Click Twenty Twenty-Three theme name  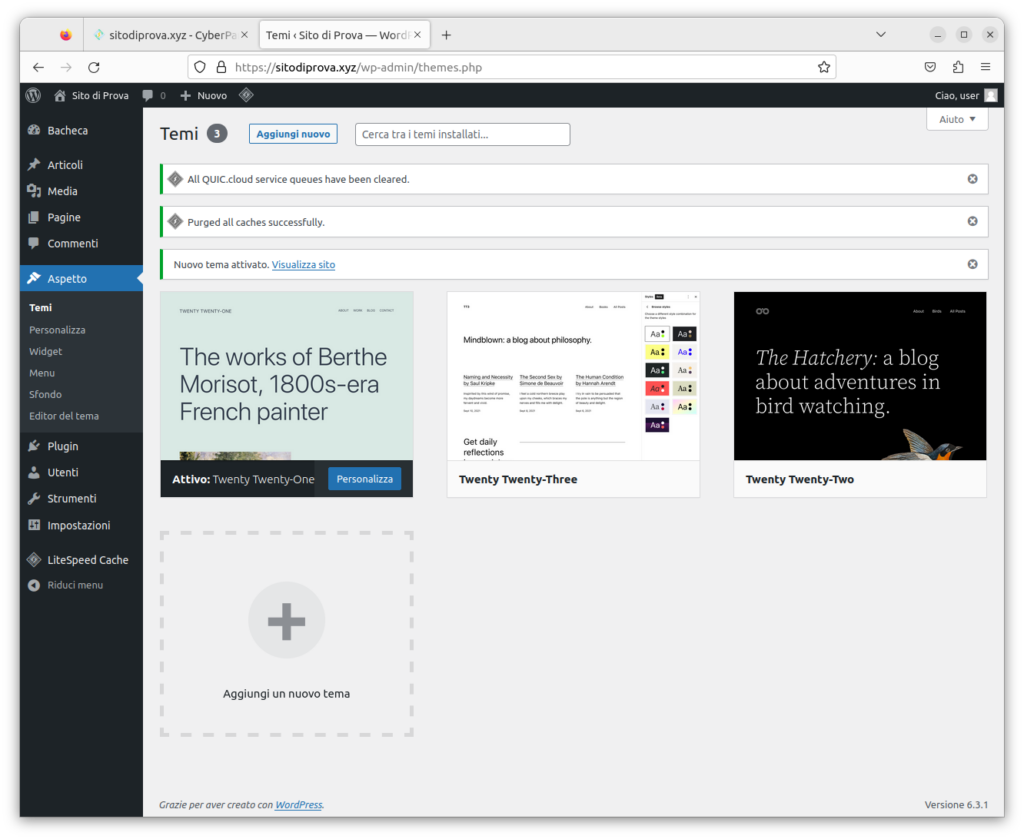pos(518,479)
